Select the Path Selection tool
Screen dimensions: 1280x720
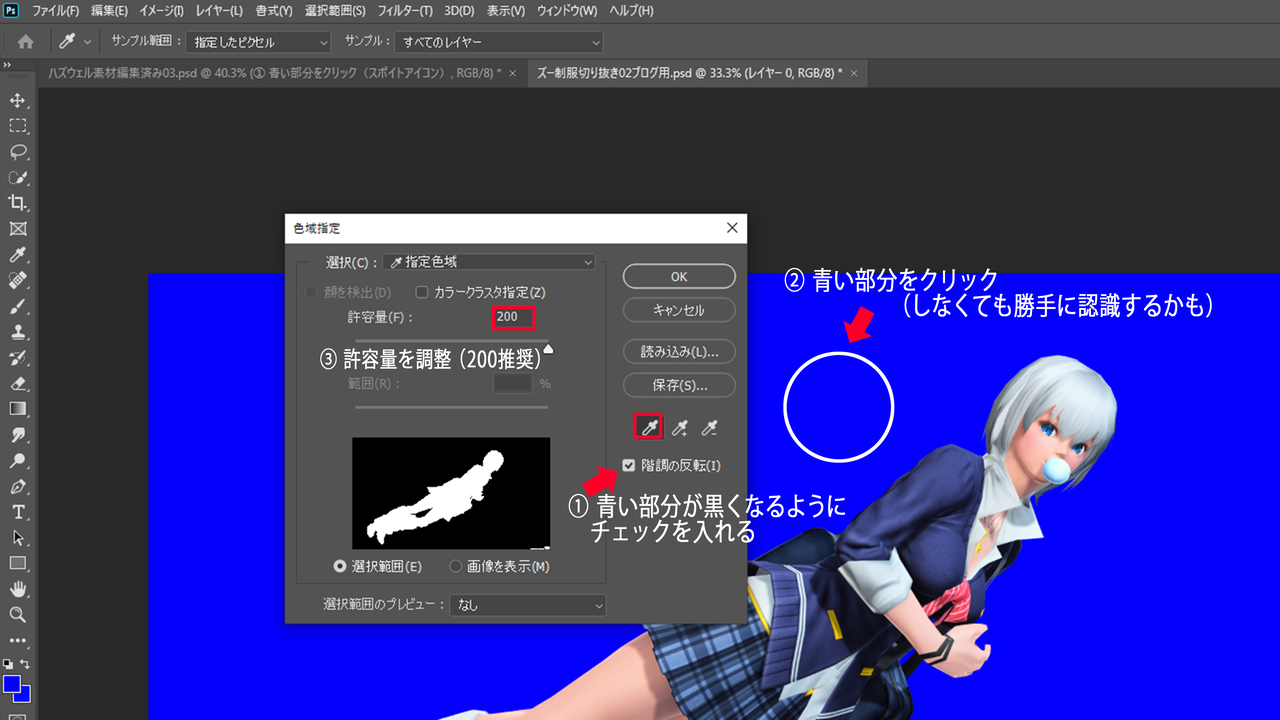point(18,538)
